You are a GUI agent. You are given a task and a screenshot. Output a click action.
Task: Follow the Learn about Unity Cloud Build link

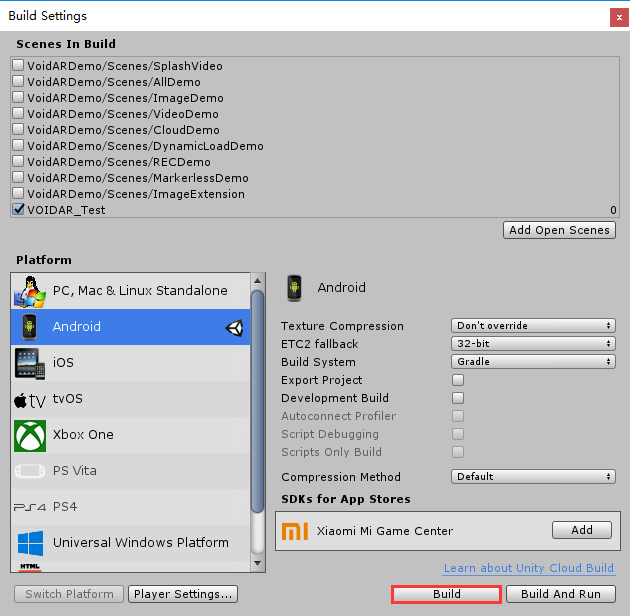tap(528, 568)
